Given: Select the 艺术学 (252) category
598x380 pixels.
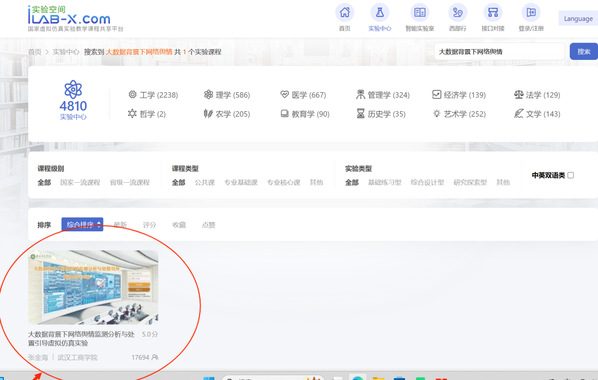Looking at the screenshot, I should point(459,114).
